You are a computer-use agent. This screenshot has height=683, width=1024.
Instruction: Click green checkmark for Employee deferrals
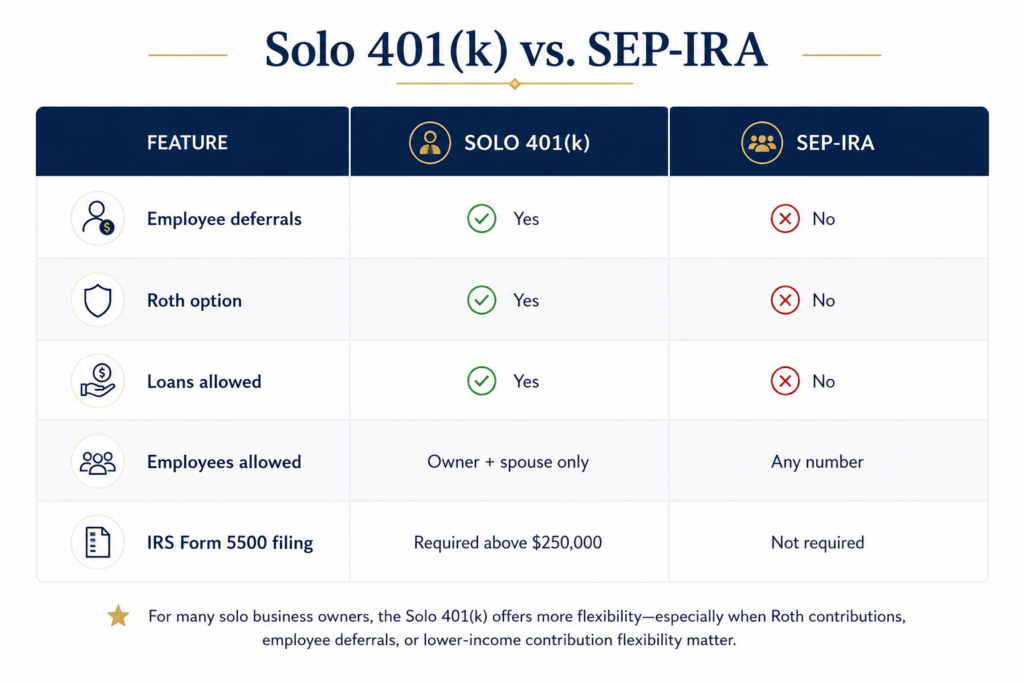(x=482, y=219)
